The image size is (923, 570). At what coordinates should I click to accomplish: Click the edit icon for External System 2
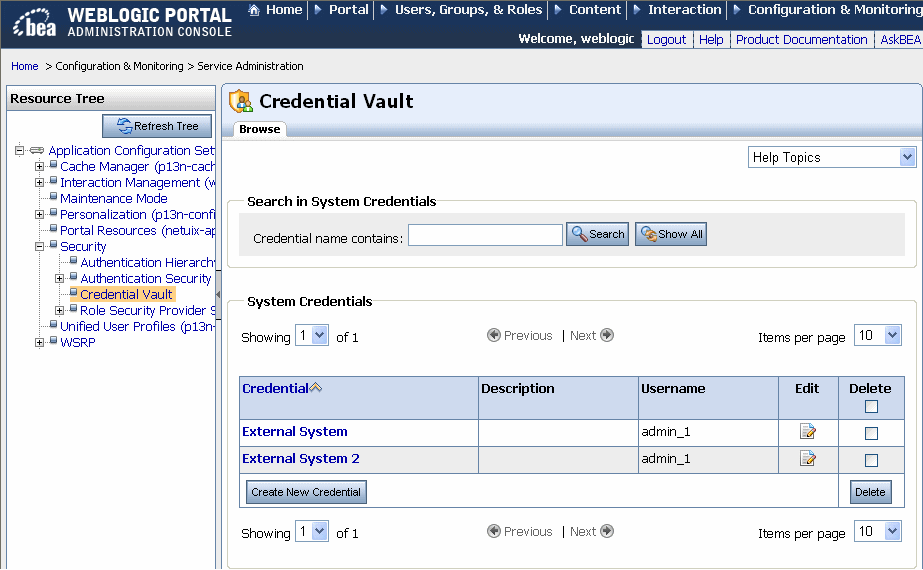tap(808, 458)
